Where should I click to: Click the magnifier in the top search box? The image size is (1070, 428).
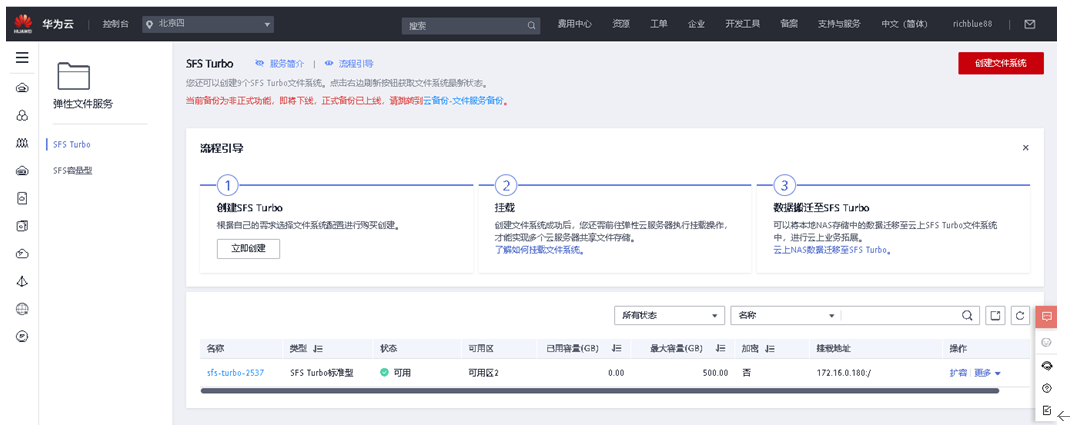point(532,25)
